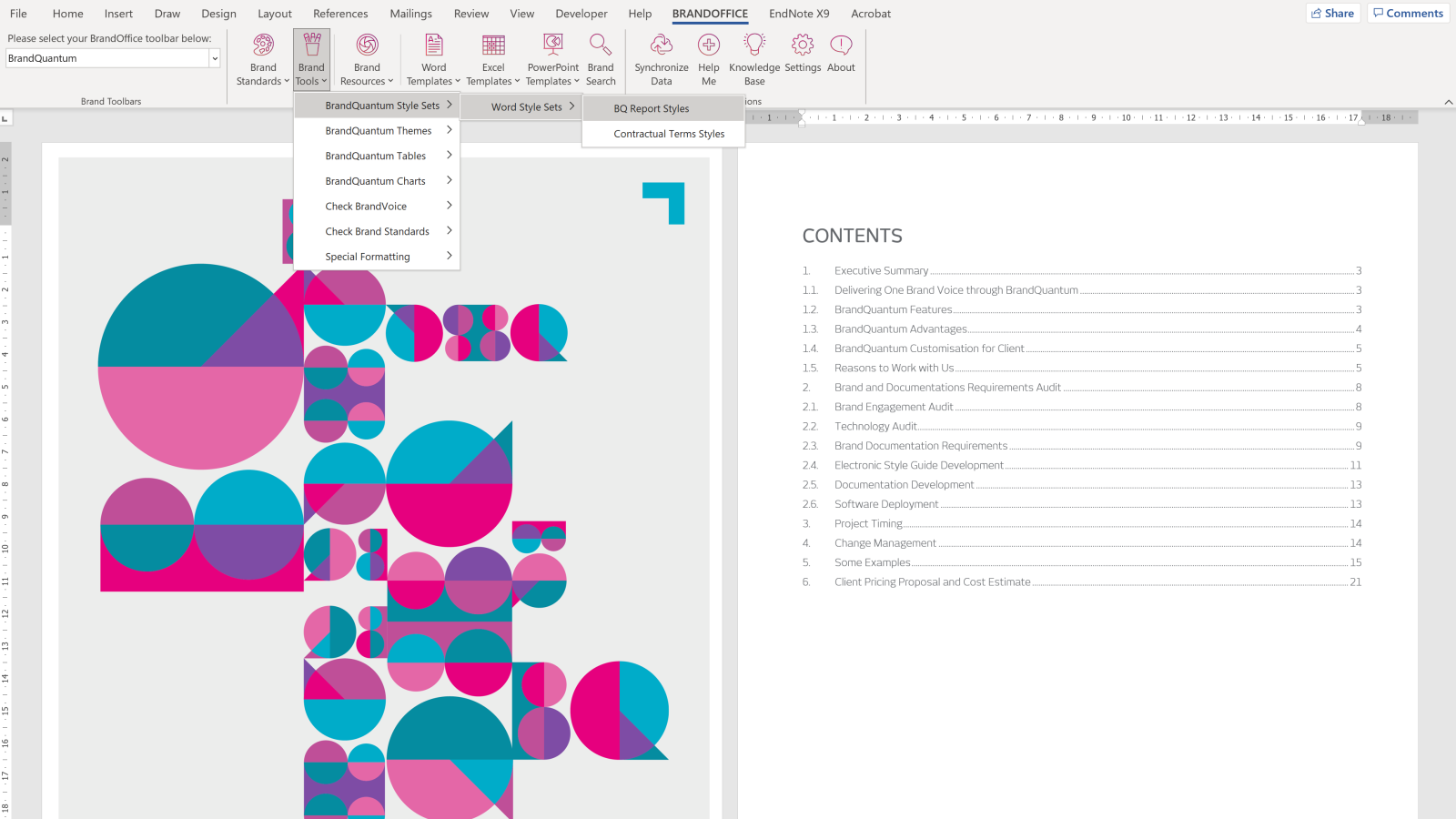Collapse the ribbon with the chevron

click(x=1449, y=102)
